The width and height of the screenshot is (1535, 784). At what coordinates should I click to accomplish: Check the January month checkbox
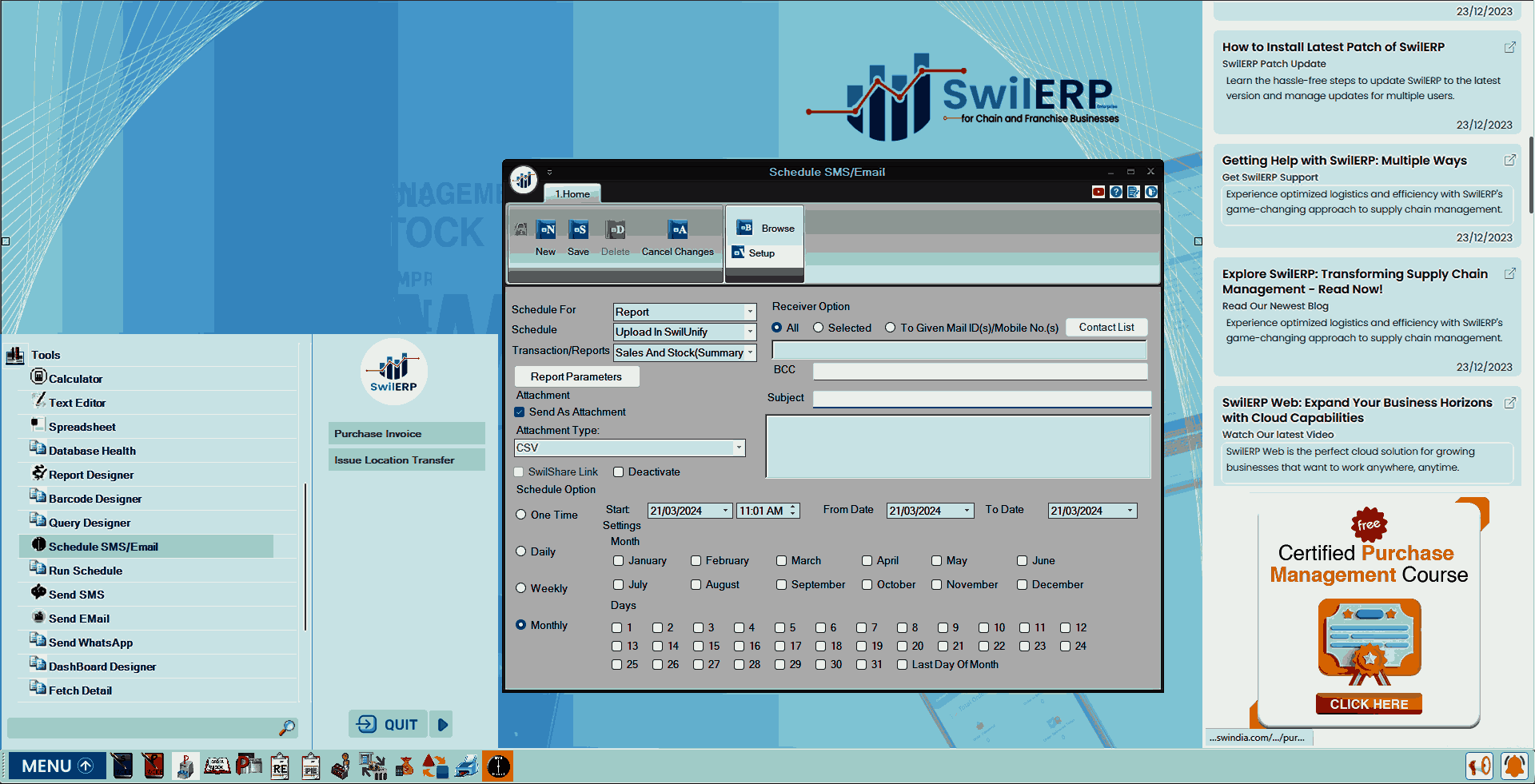coord(618,560)
